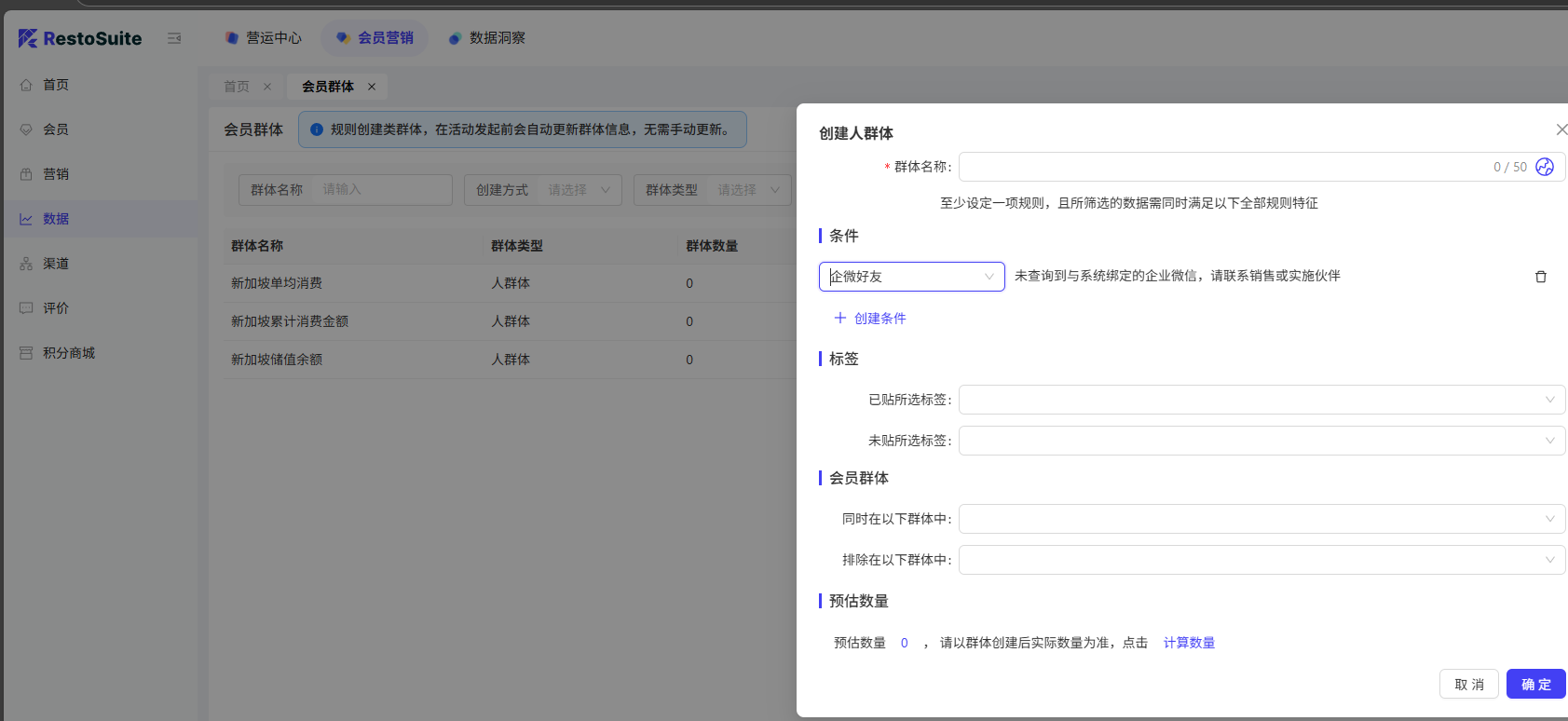1568x721 pixels.
Task: Click the 计算数量 link
Action: click(1189, 643)
